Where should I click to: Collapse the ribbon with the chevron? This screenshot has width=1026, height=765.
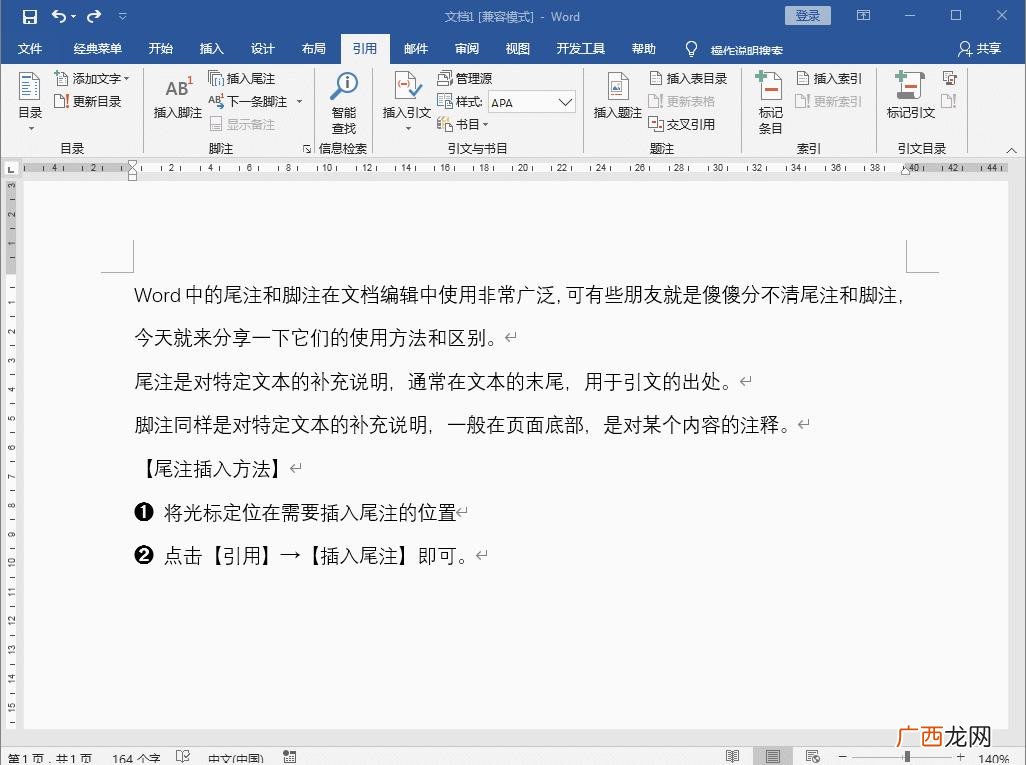coord(1011,151)
